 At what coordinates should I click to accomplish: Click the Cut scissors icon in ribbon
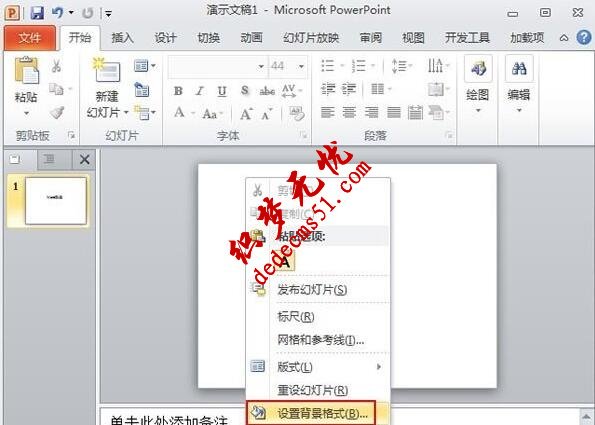point(56,66)
